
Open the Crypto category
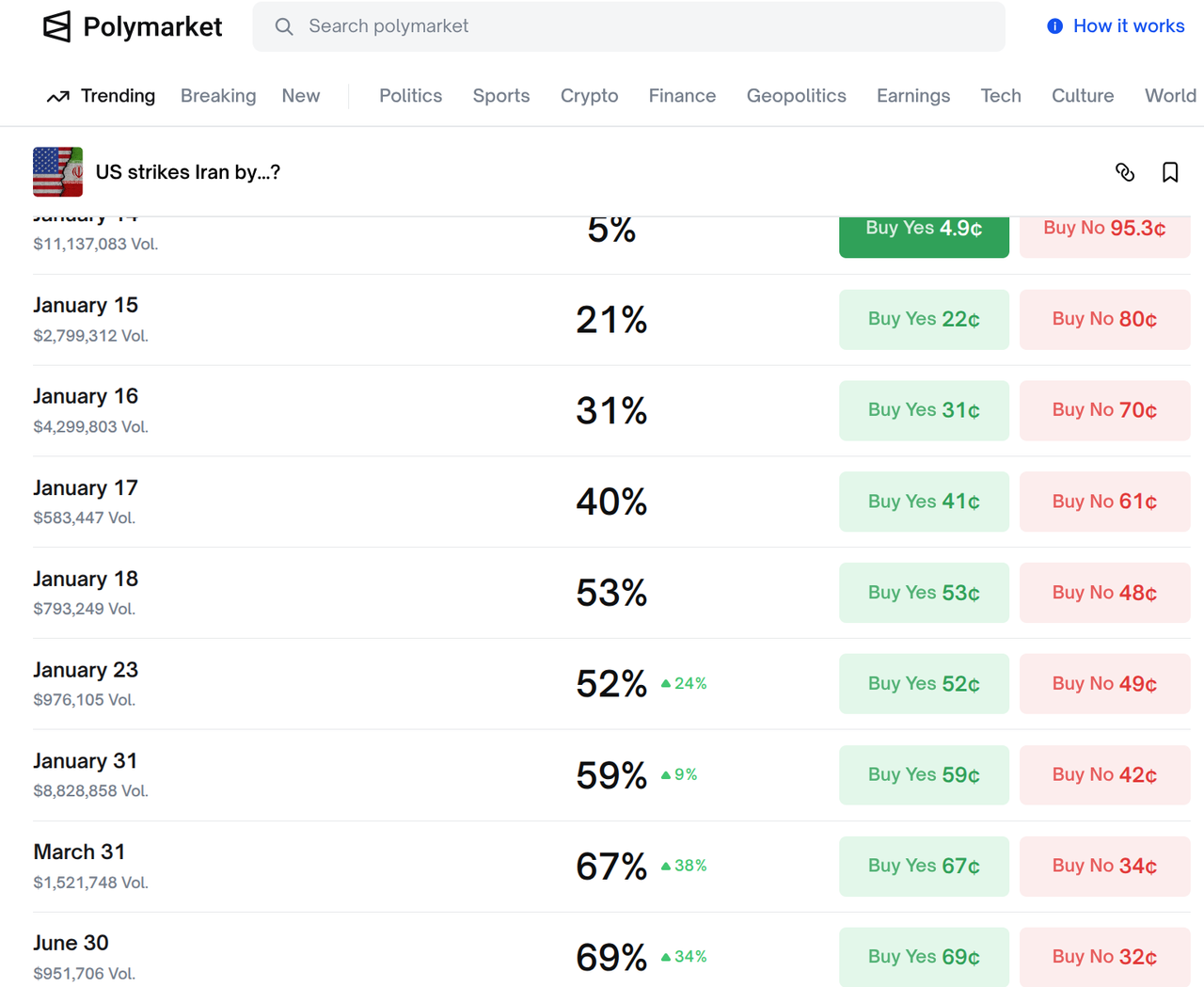tap(589, 96)
